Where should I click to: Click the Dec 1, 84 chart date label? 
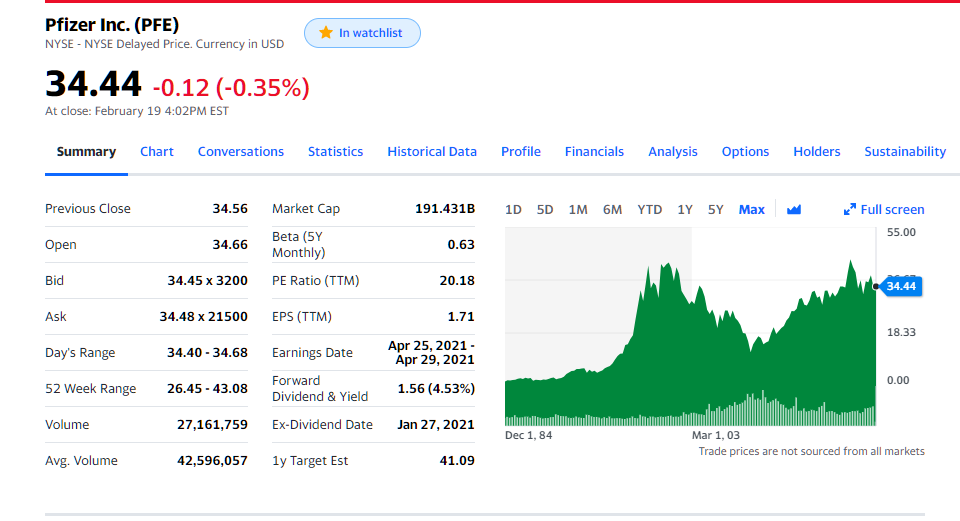tap(528, 435)
